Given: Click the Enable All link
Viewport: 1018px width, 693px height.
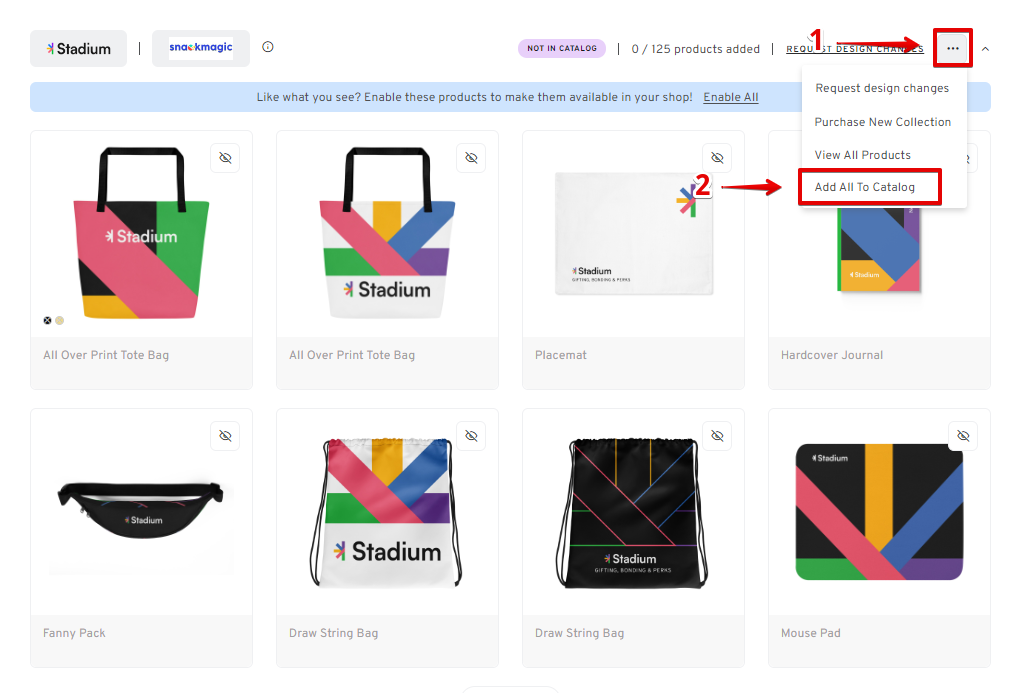Looking at the screenshot, I should click(730, 97).
